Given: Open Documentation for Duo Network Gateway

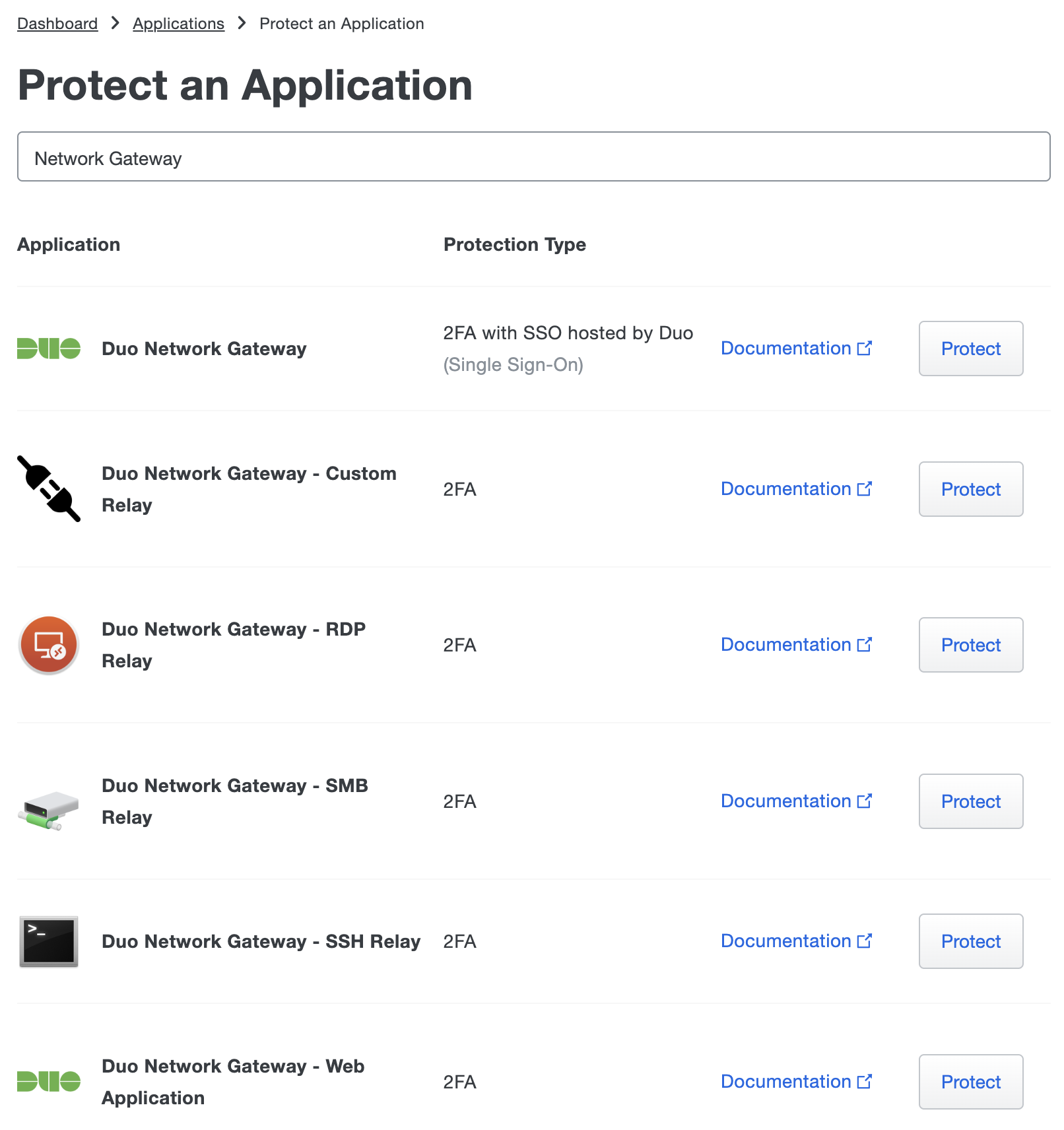Looking at the screenshot, I should pos(796,349).
